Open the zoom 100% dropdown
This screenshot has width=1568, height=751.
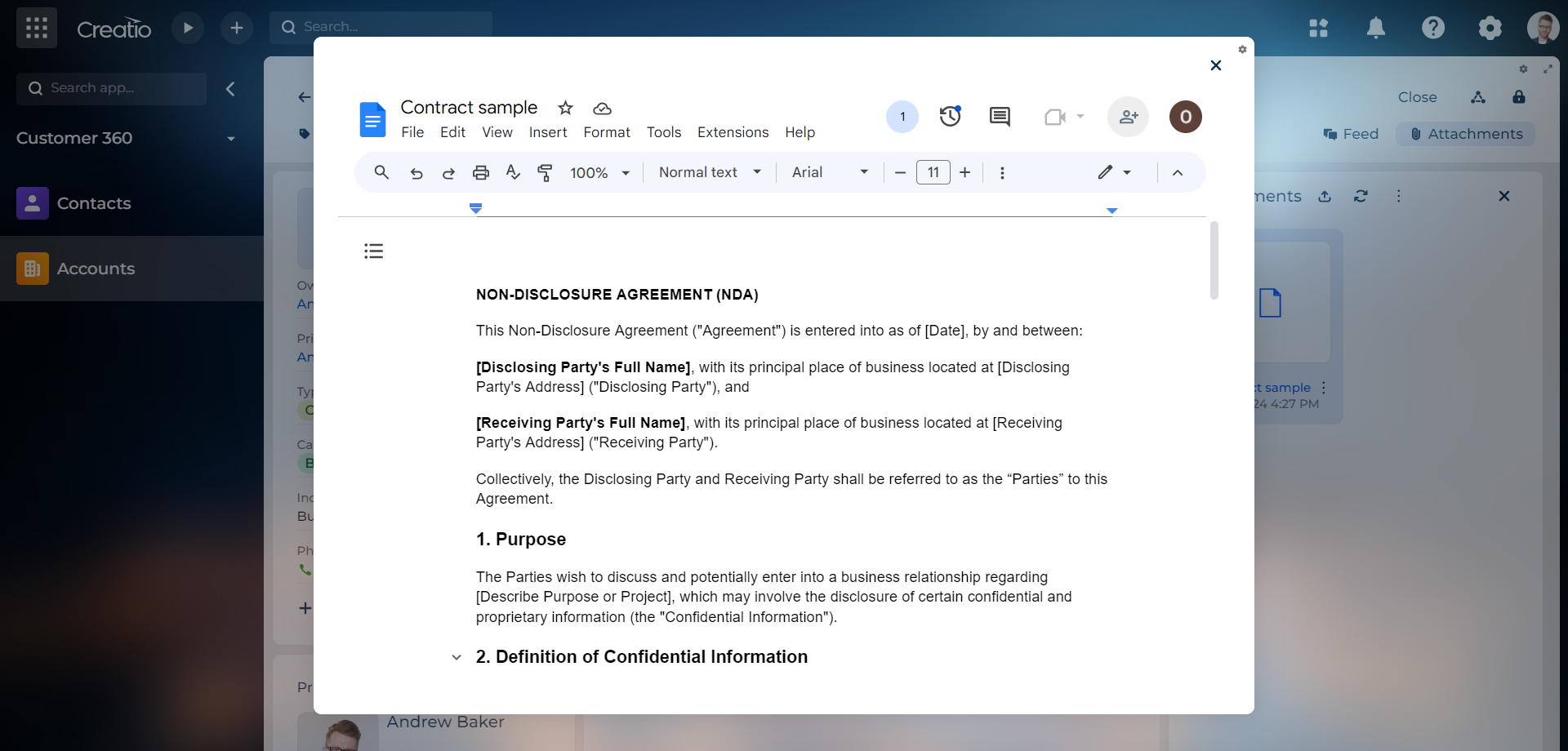pyautogui.click(x=599, y=172)
